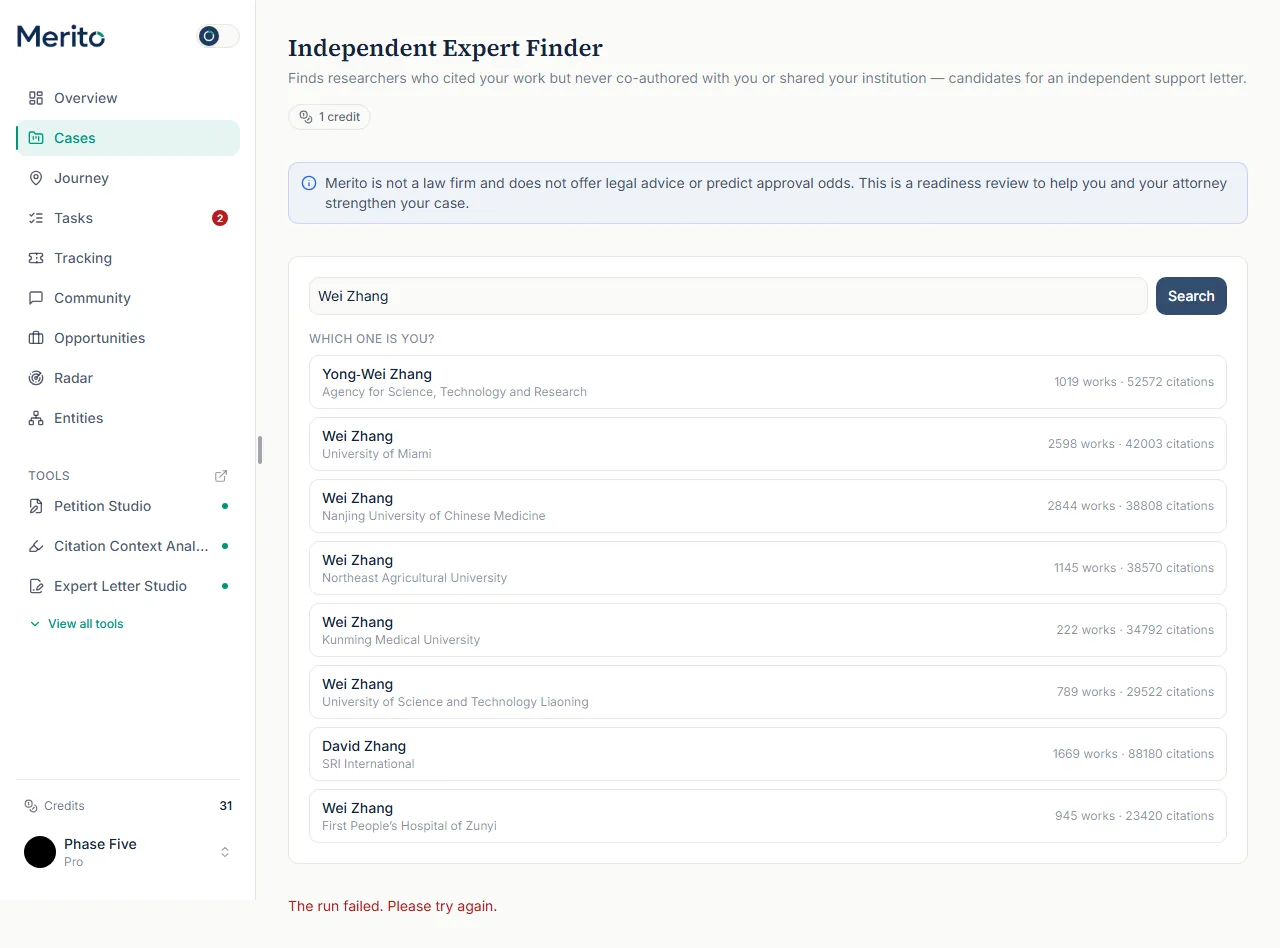The image size is (1280, 948).
Task: Open the Overview page icon
Action: pos(36,98)
